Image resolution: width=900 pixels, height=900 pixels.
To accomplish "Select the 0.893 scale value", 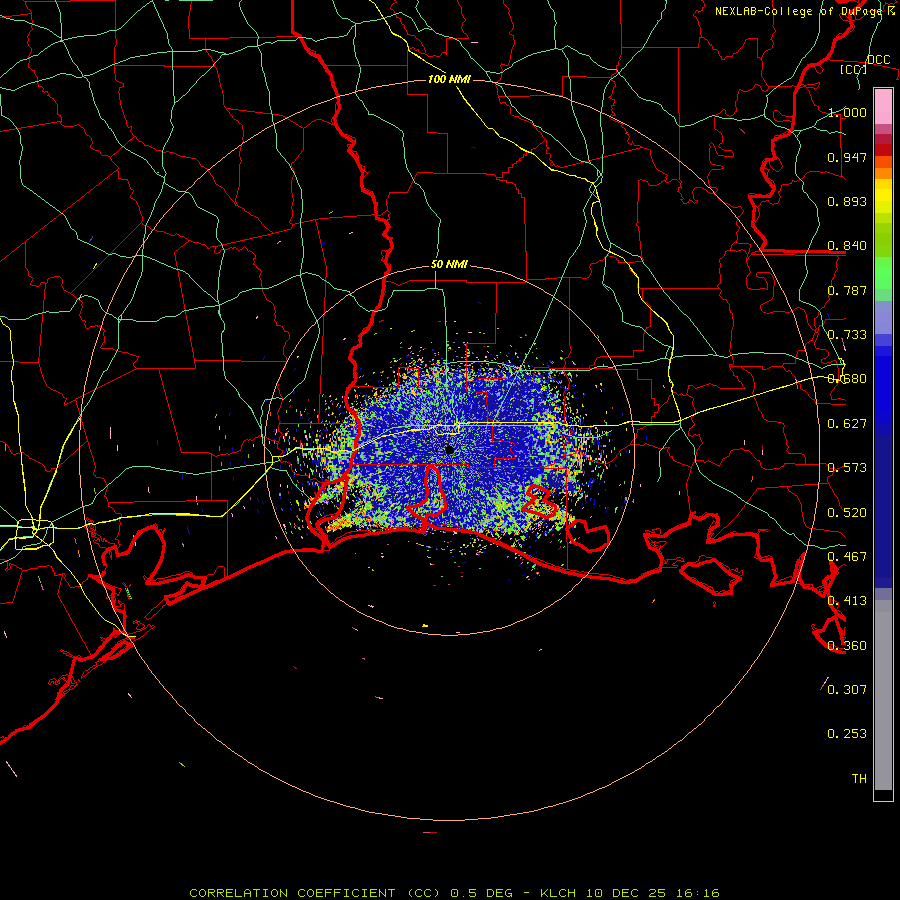I will 847,201.
